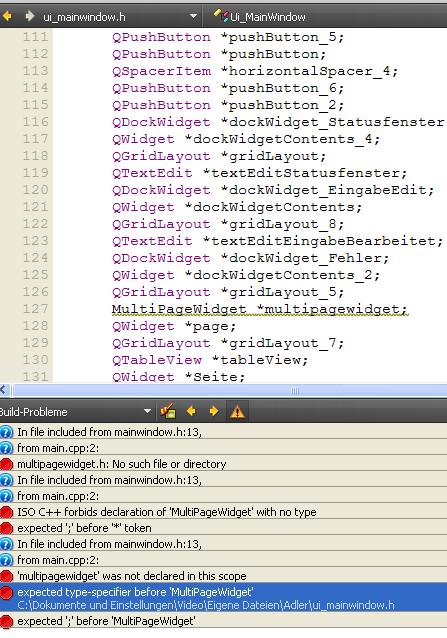Select issue 'multipagewidget.h: No such file or directory'
447x638 pixels.
pos(223,464)
